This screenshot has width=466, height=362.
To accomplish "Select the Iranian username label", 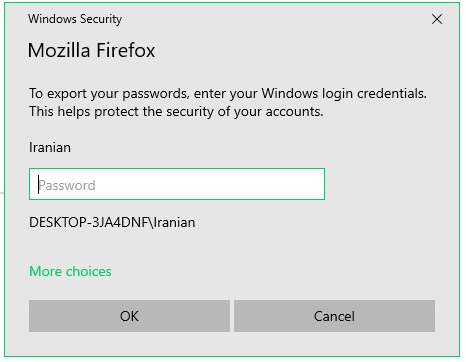I will coord(50,147).
